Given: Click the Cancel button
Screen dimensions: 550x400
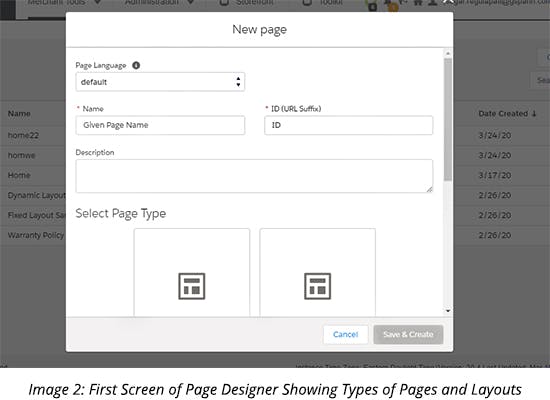Looking at the screenshot, I should 346,334.
